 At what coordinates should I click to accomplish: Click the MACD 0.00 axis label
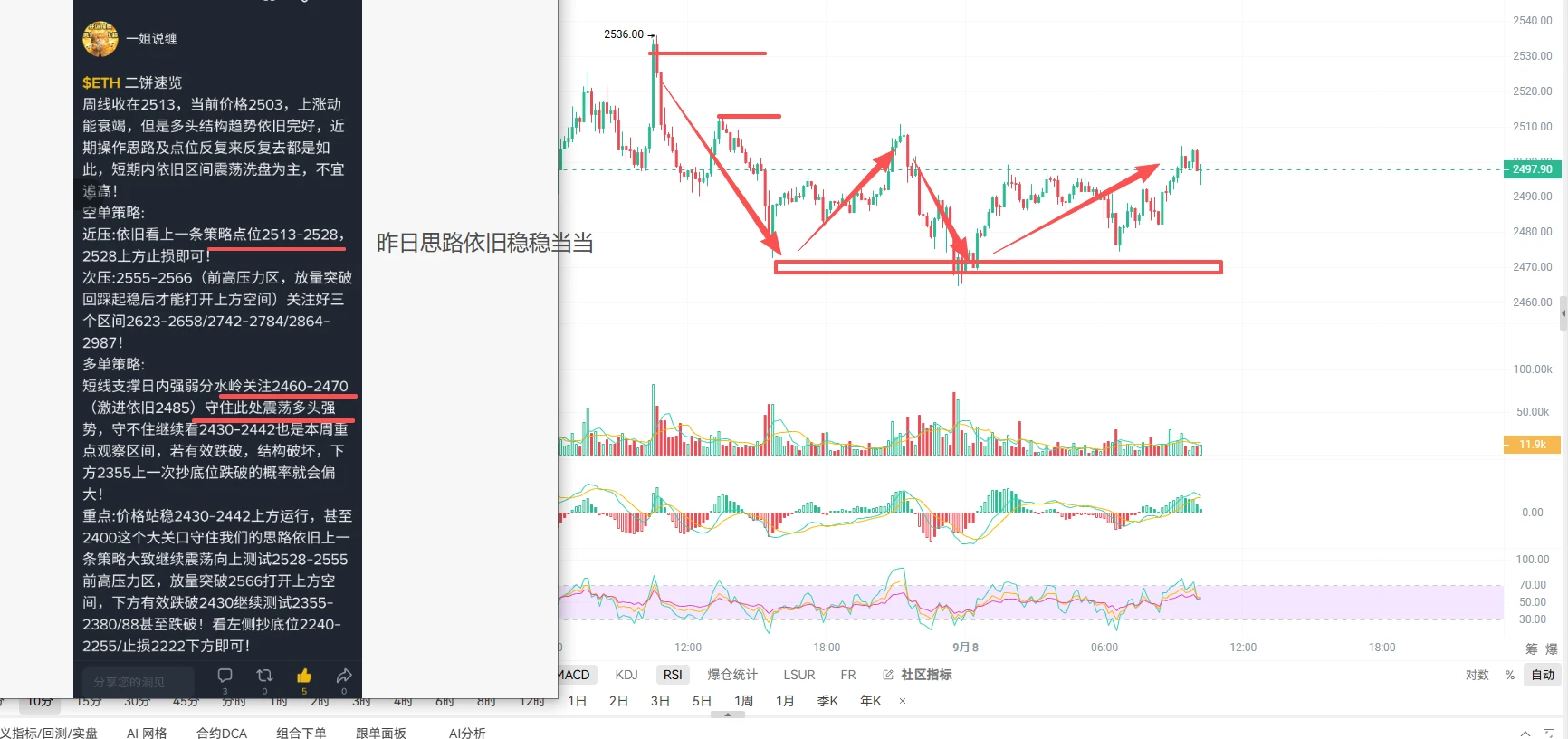pyautogui.click(x=1533, y=513)
